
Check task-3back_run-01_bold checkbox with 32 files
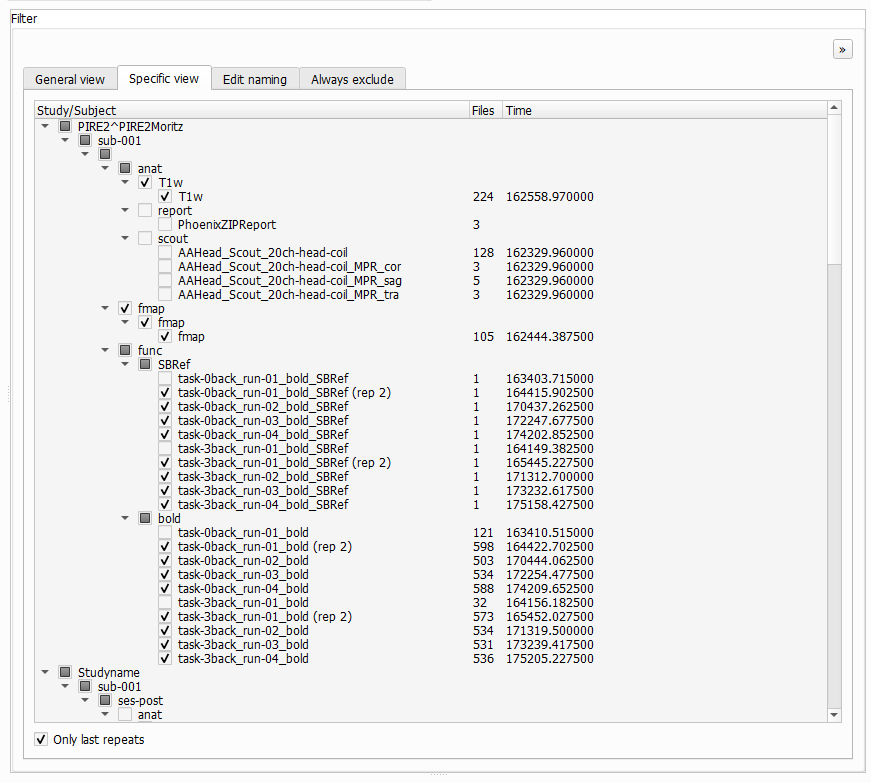[165, 603]
